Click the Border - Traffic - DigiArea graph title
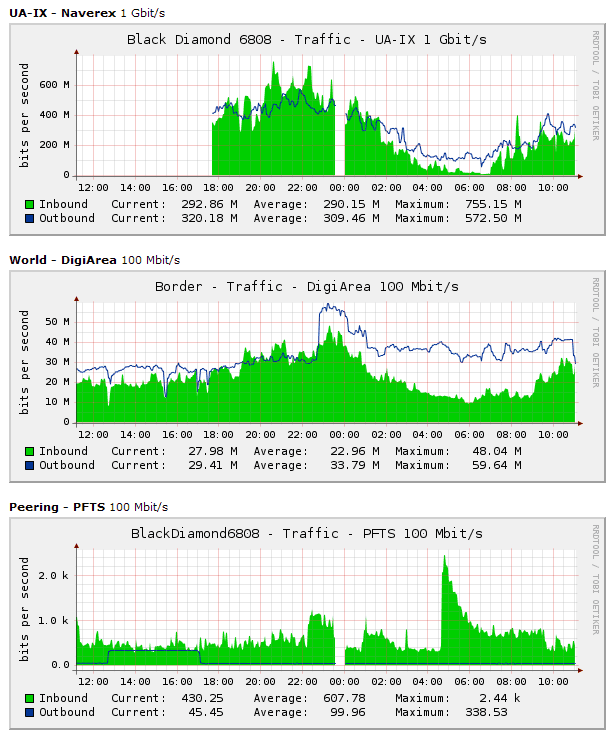 tap(306, 286)
